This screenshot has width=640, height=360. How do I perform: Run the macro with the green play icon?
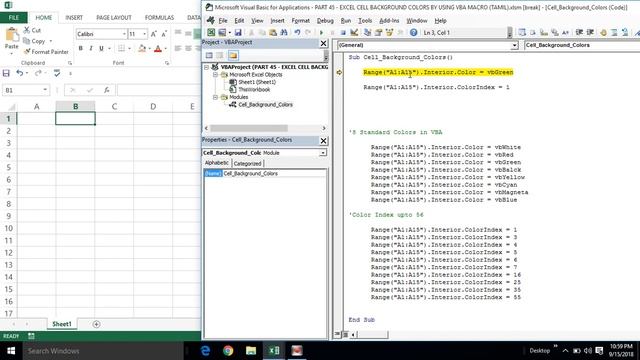(321, 32)
